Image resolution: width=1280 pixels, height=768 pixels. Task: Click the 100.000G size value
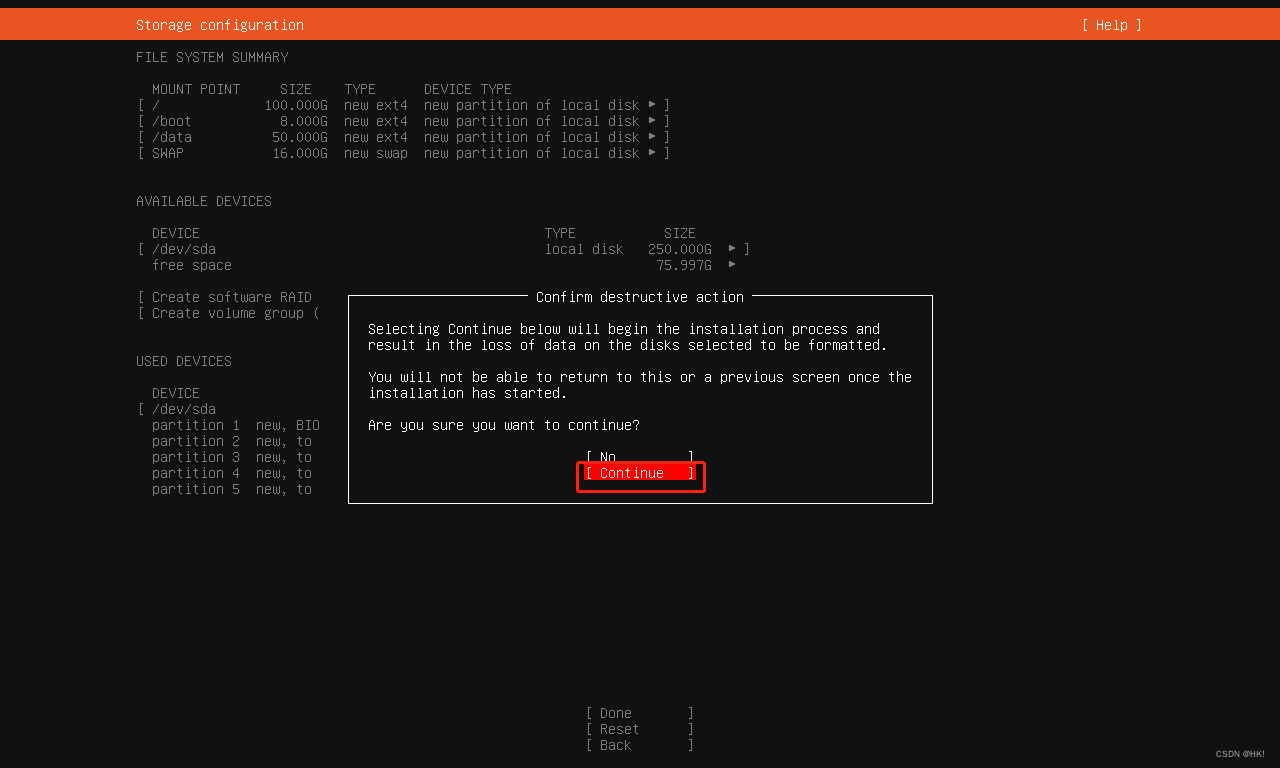tap(296, 105)
